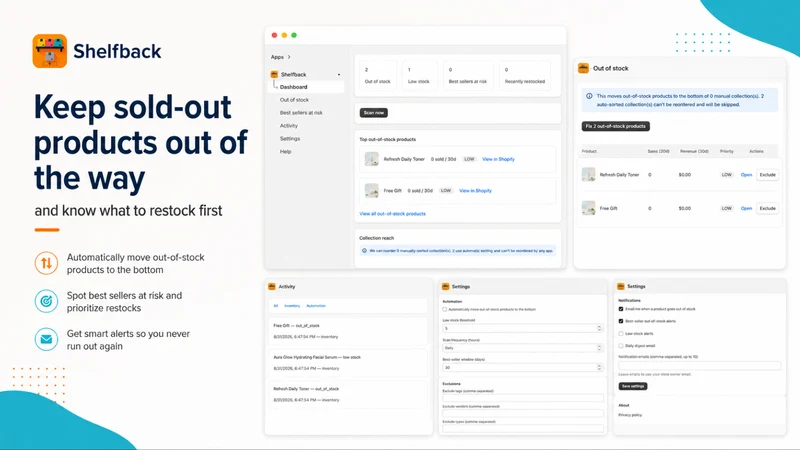The image size is (800, 450).
Task: Click Refresh Daily Toner image in out-of-stock table
Action: point(588,174)
